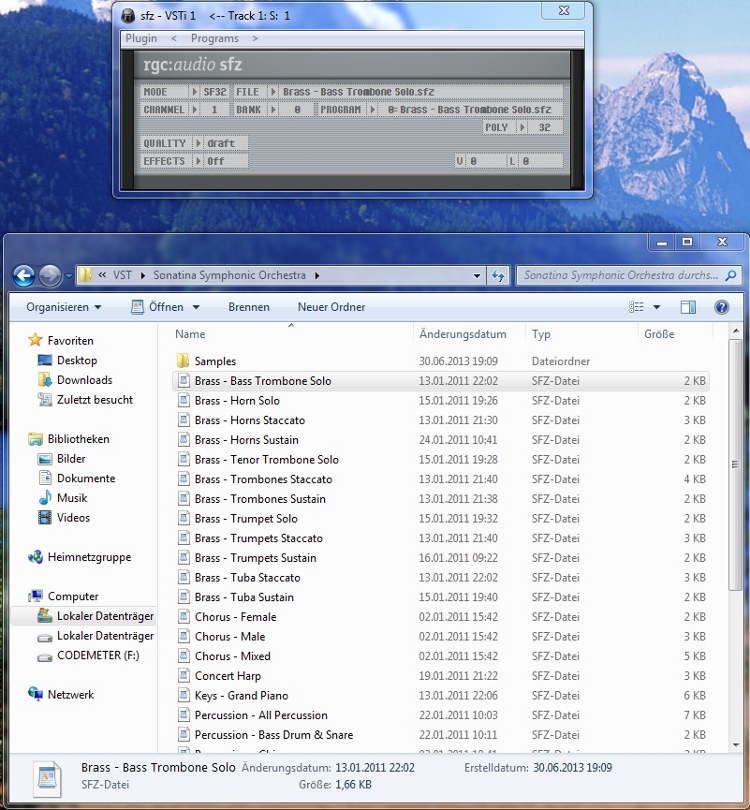
Task: Open Help with the question mark icon
Action: (721, 307)
